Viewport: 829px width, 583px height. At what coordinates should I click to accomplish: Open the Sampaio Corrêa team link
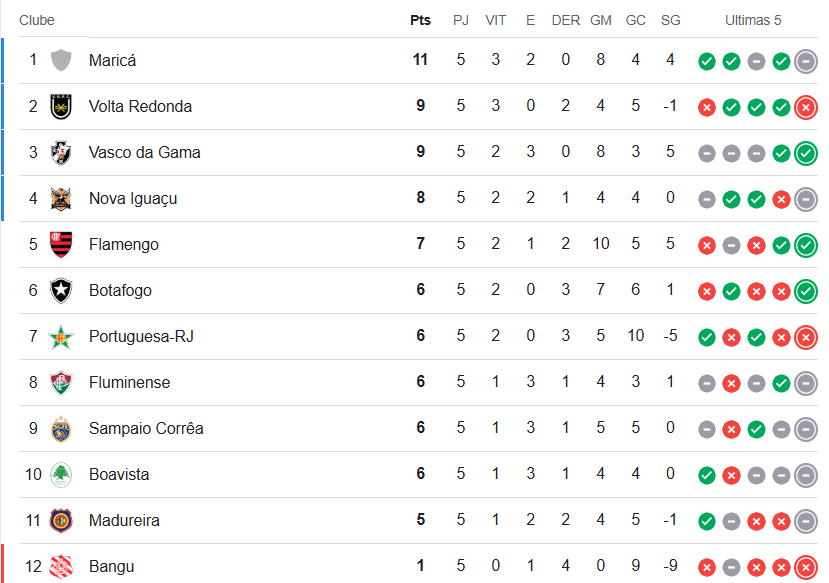(x=146, y=428)
